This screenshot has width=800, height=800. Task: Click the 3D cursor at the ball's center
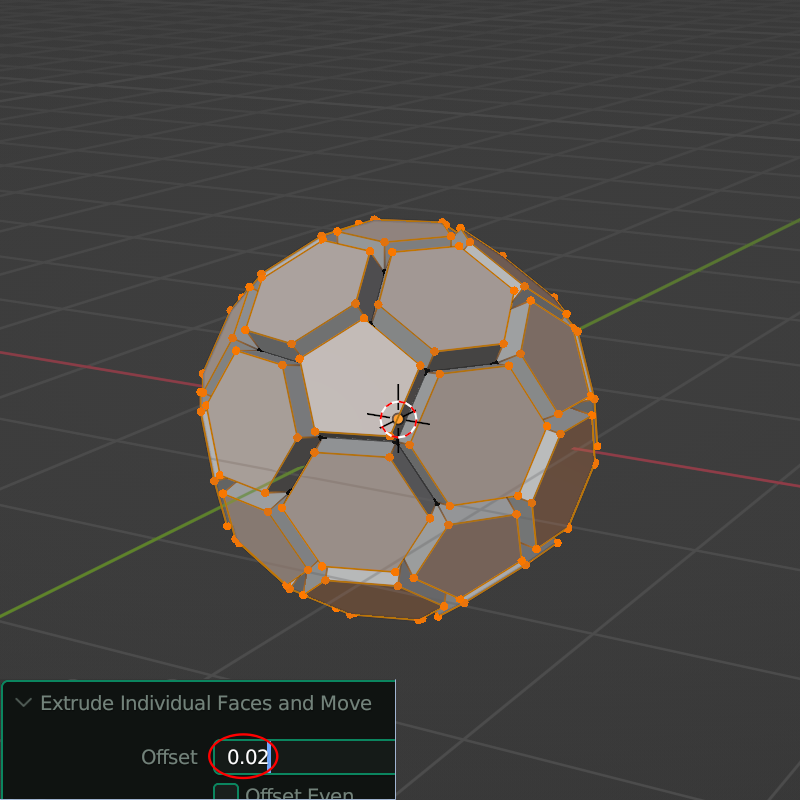398,419
